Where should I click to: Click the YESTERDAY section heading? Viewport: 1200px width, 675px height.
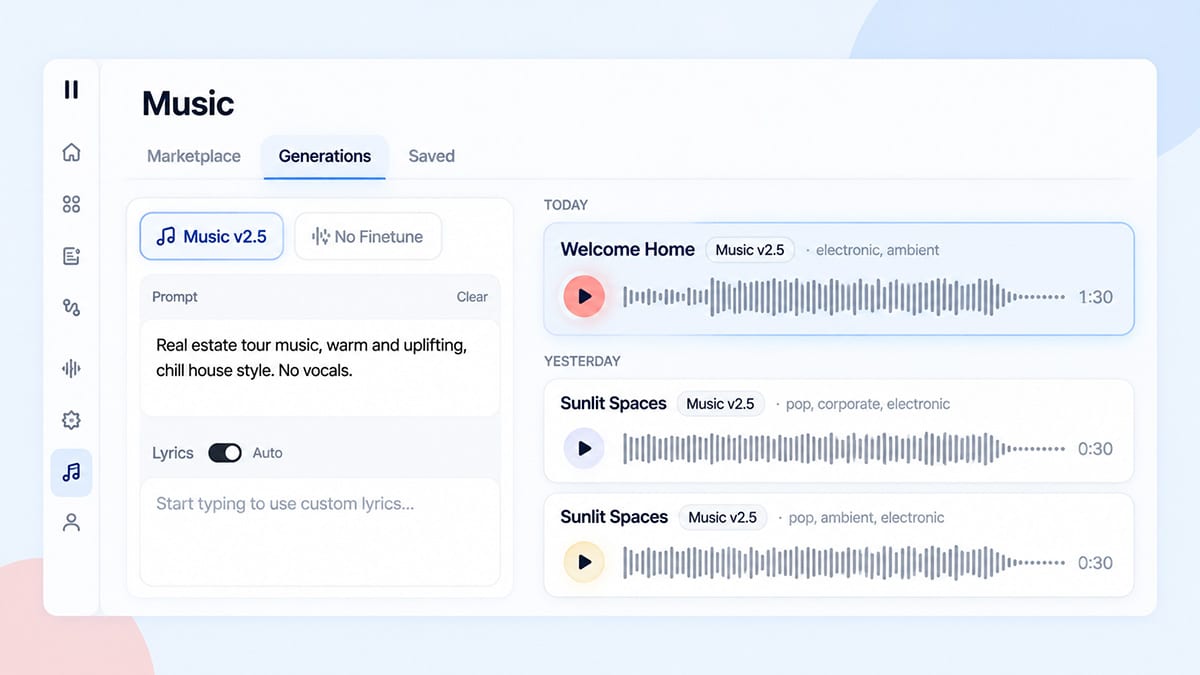click(x=582, y=361)
